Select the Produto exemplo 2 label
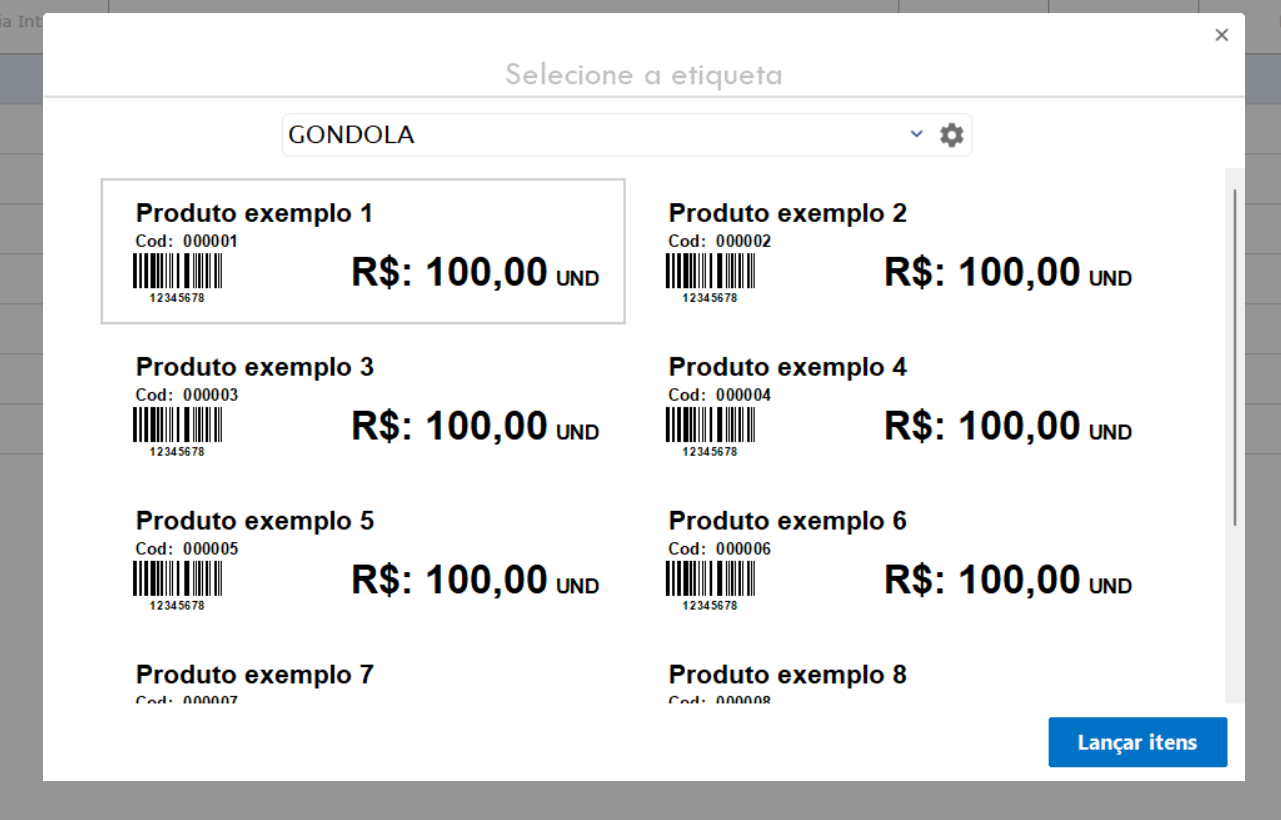 tap(896, 251)
